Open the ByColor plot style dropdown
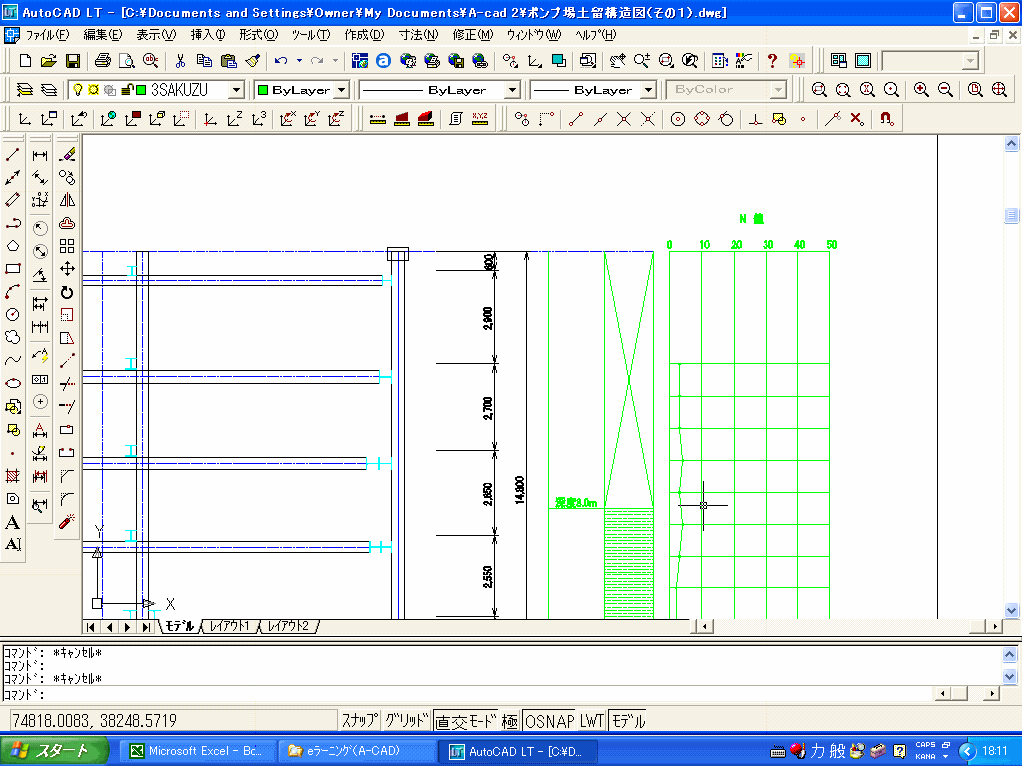Viewport: 1023px width, 767px height. [x=778, y=90]
